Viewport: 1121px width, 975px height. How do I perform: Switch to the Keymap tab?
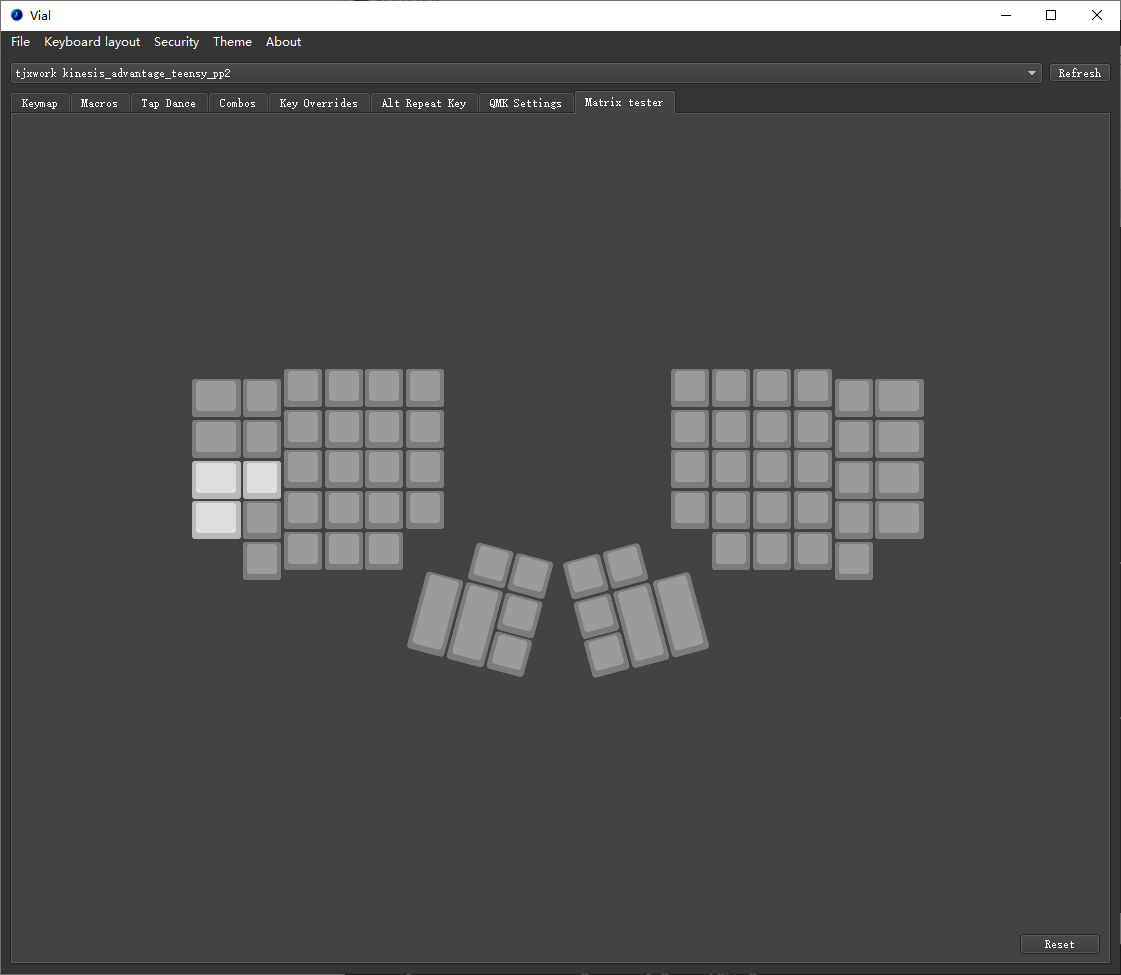click(x=40, y=103)
